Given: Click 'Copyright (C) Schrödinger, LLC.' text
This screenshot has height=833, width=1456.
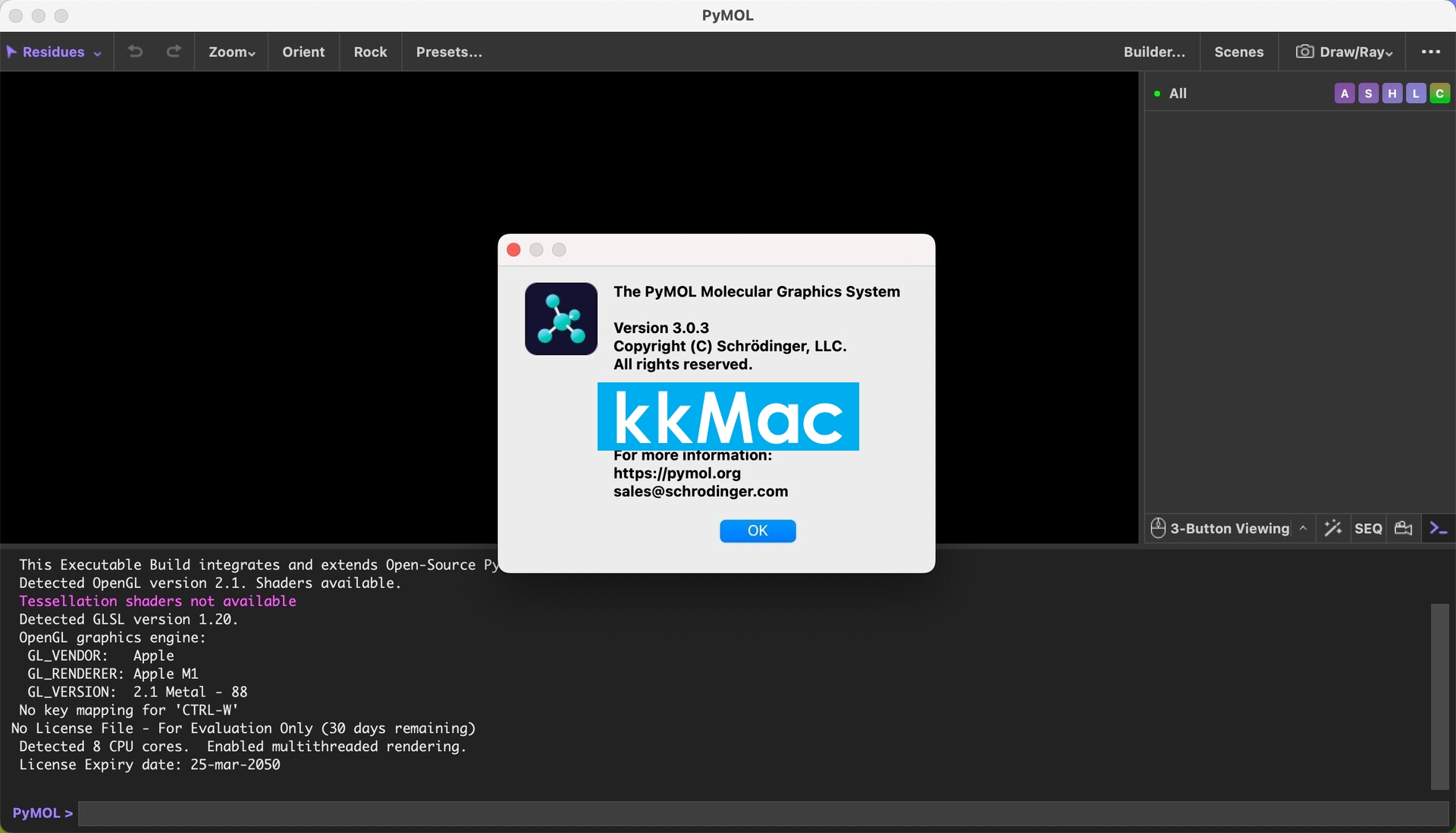Looking at the screenshot, I should coord(730,346).
